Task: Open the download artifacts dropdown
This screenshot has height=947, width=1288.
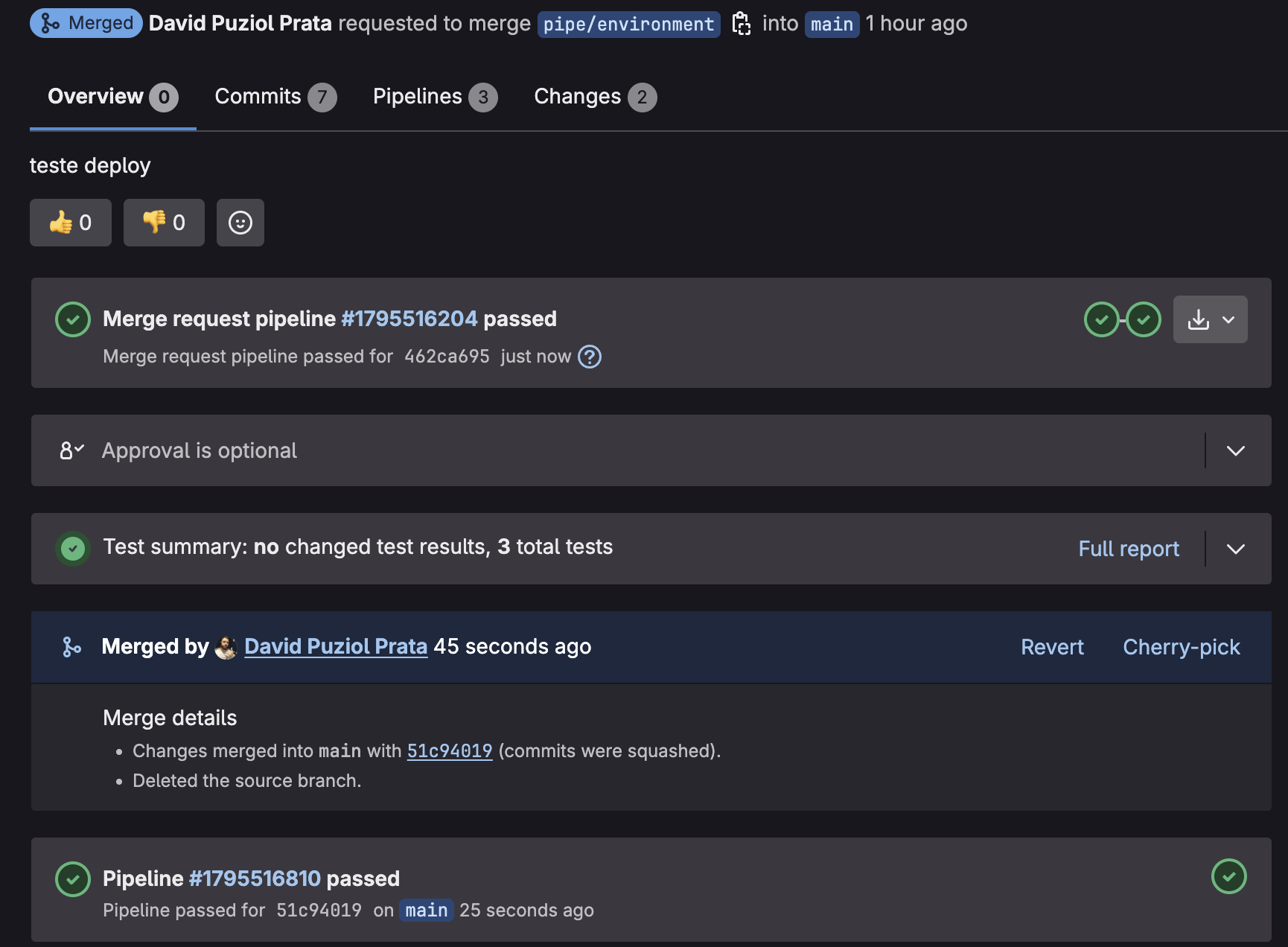Action: pyautogui.click(x=1210, y=319)
